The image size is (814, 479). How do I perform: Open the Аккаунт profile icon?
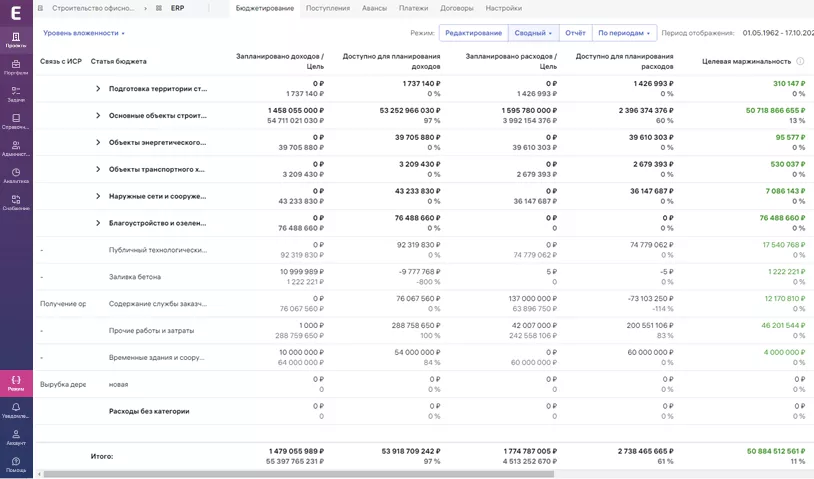(x=16, y=437)
